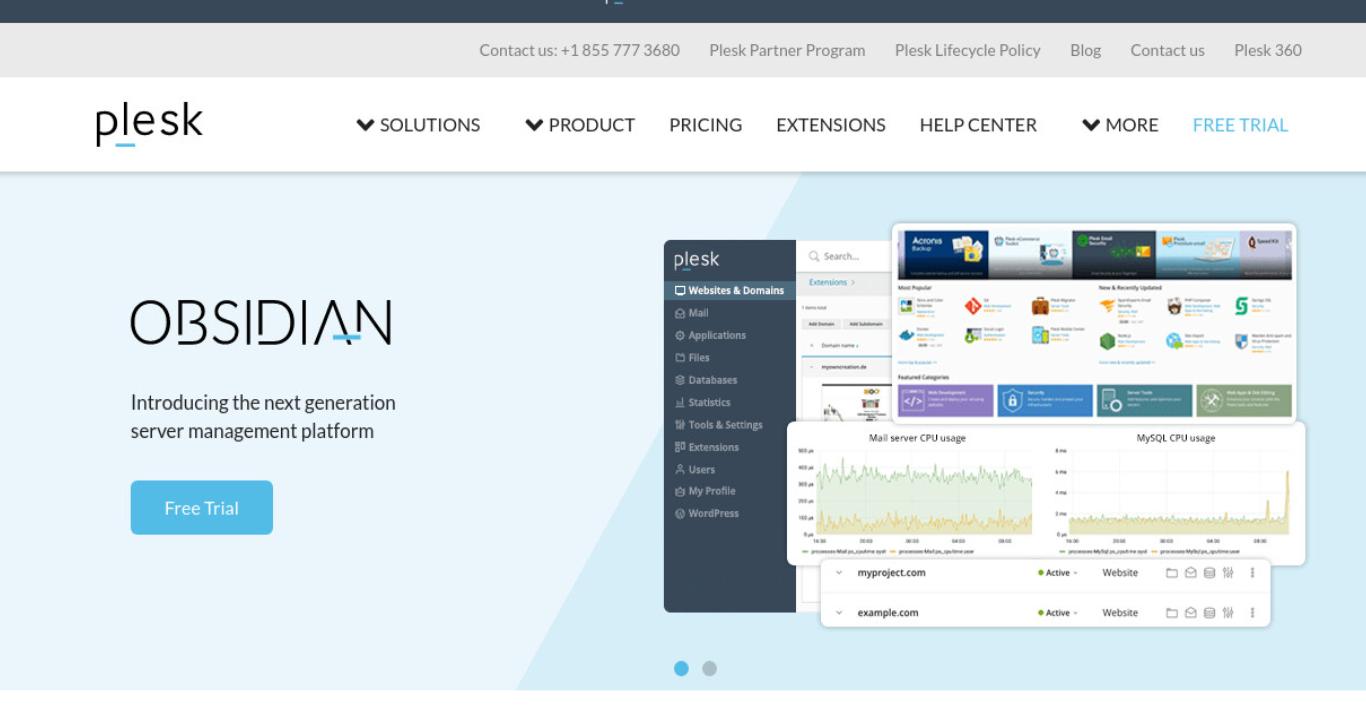Click the Plesk Migrator suitcase icon
1366x720 pixels.
pos(1040,306)
